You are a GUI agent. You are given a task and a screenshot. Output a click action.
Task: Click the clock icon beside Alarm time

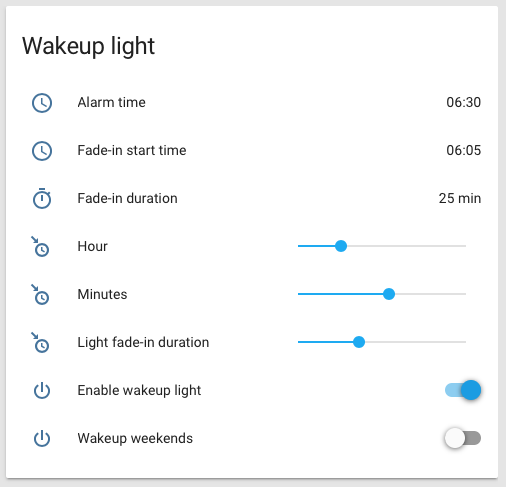pyautogui.click(x=42, y=103)
